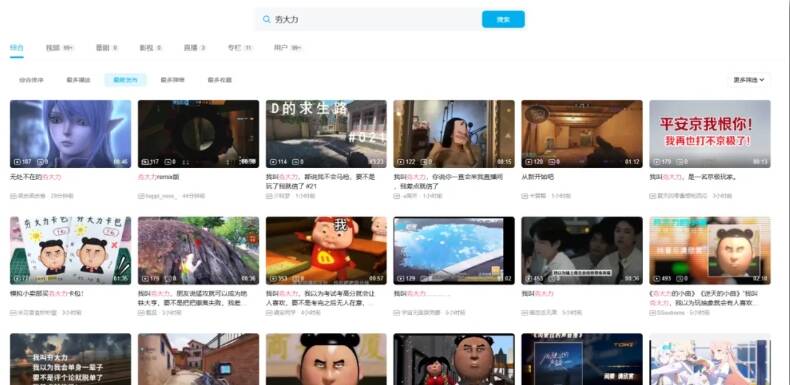
Task: Select the 最多播放 sort option
Action: pos(78,80)
